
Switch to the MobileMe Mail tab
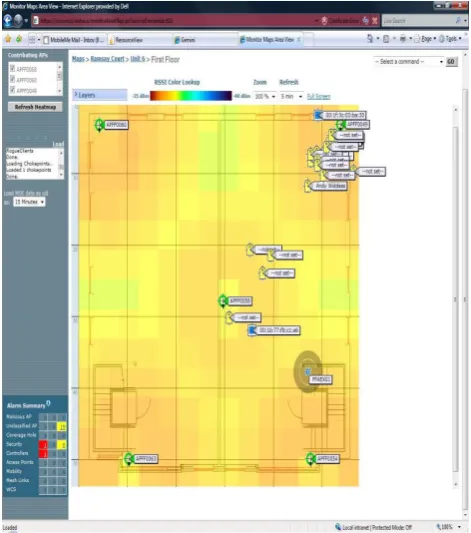(x=74, y=40)
